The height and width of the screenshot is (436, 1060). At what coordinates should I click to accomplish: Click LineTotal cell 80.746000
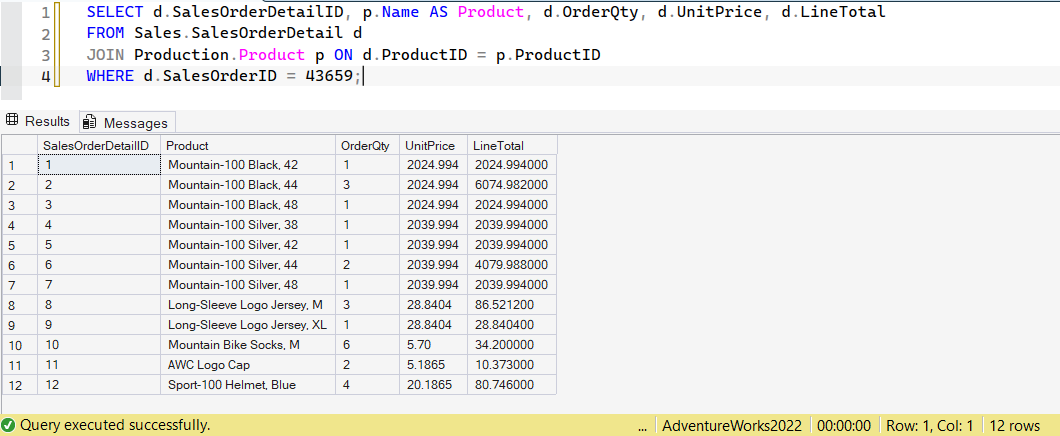(x=512, y=385)
